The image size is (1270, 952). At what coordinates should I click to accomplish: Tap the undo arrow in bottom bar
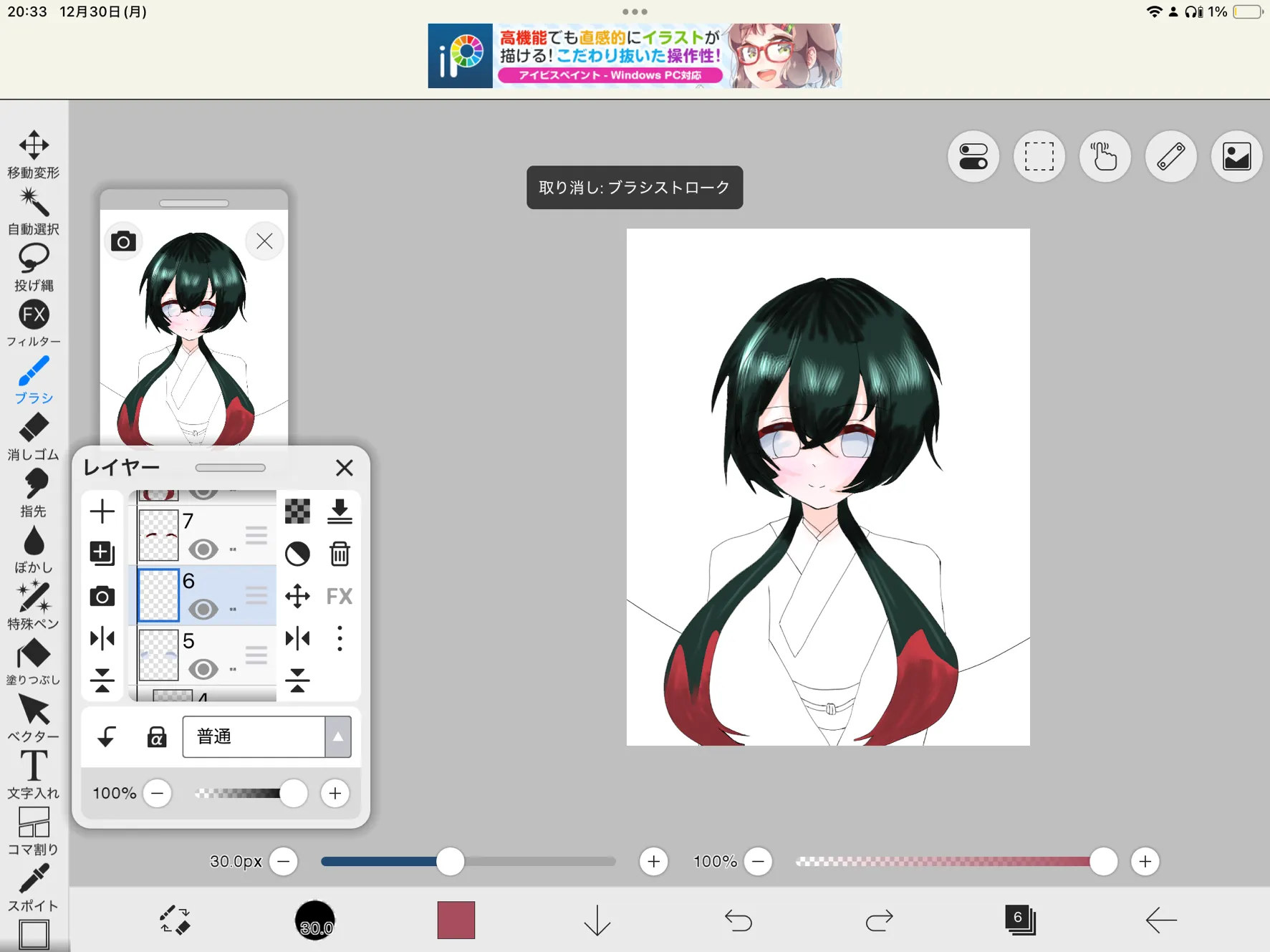pos(738,920)
